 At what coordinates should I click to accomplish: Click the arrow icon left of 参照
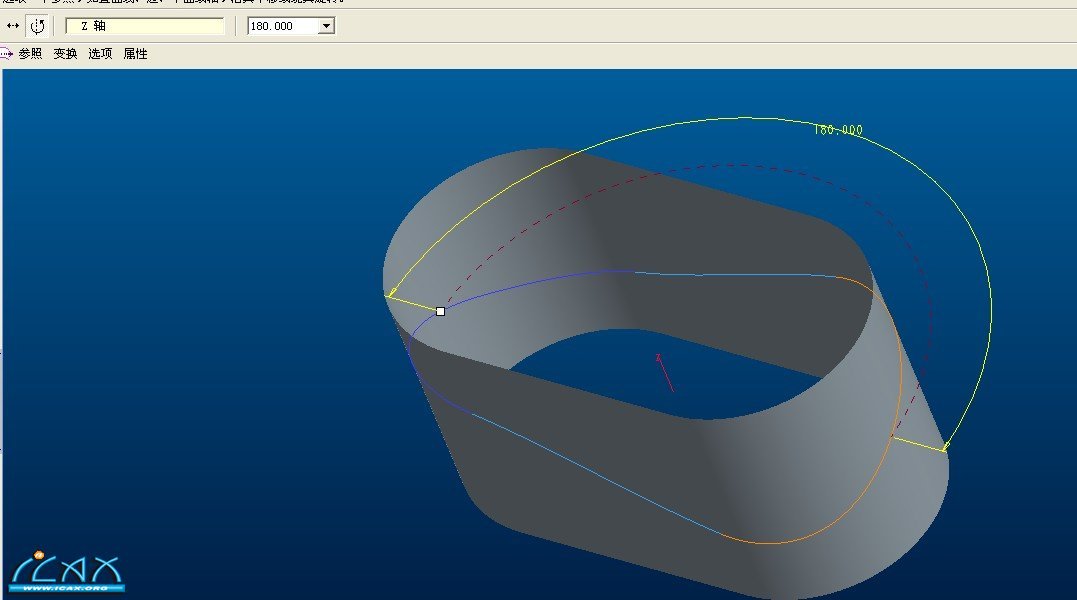6,54
